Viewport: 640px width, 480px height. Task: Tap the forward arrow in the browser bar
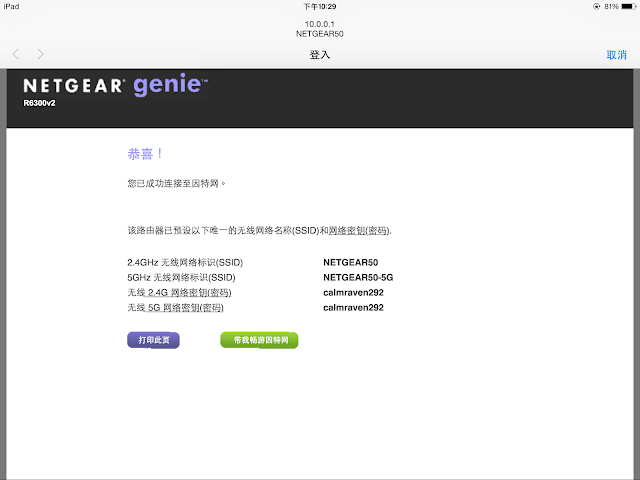pos(40,54)
